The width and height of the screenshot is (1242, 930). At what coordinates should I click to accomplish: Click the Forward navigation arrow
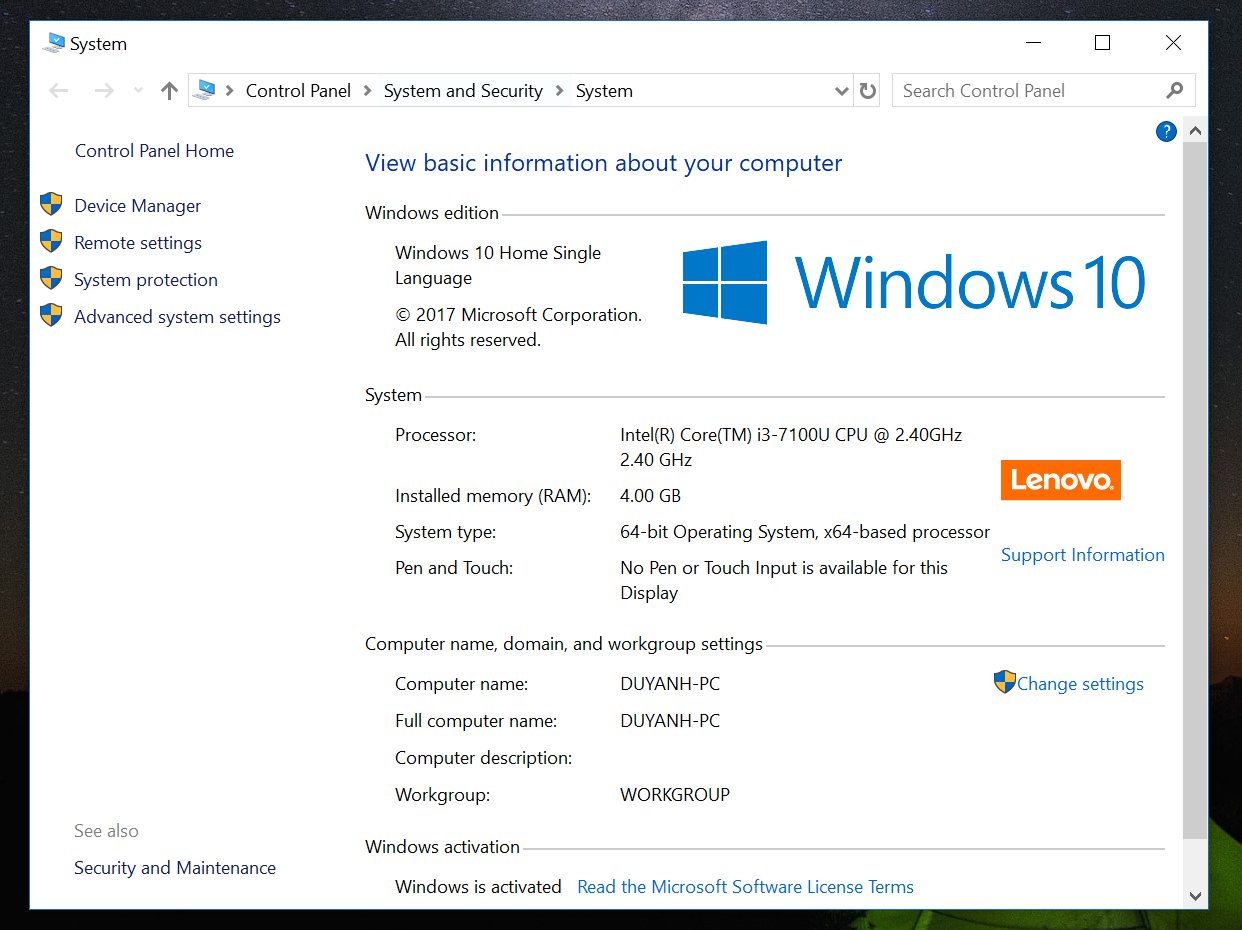[x=103, y=91]
